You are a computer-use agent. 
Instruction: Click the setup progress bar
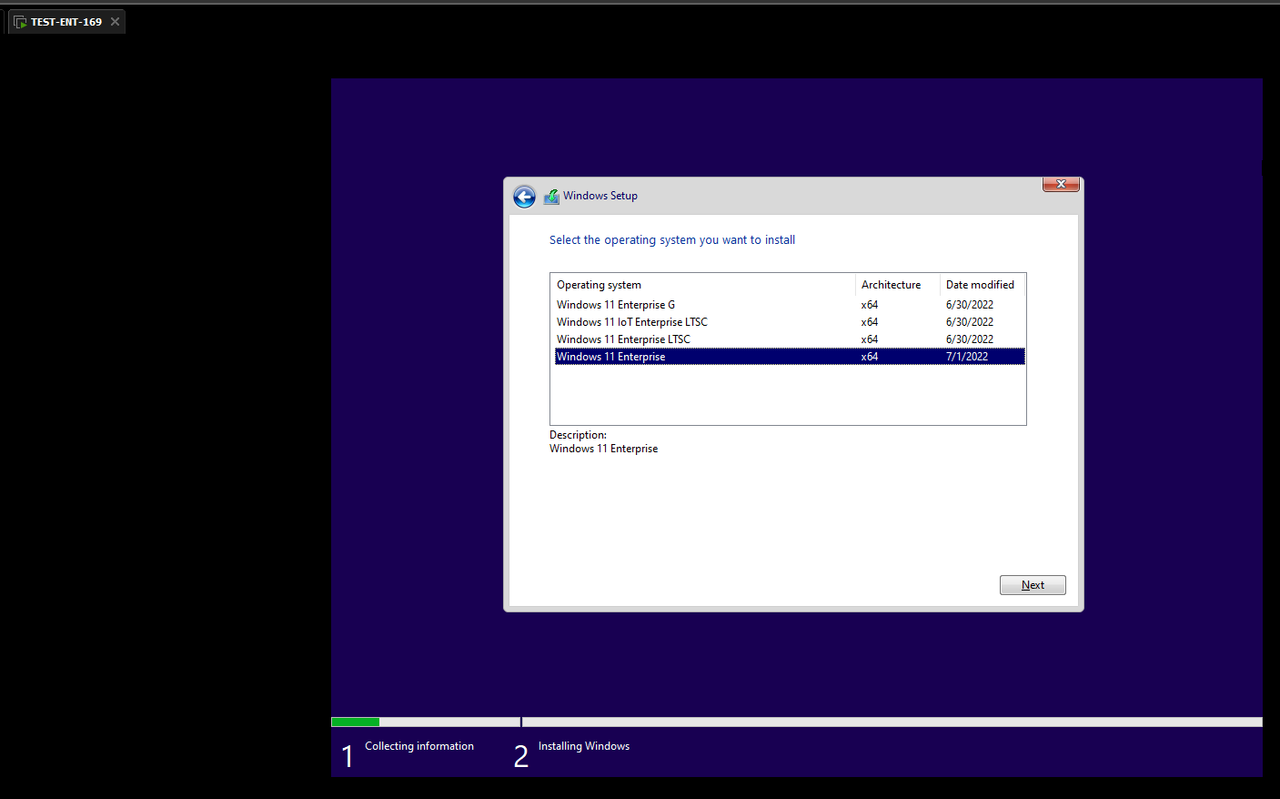(x=797, y=722)
